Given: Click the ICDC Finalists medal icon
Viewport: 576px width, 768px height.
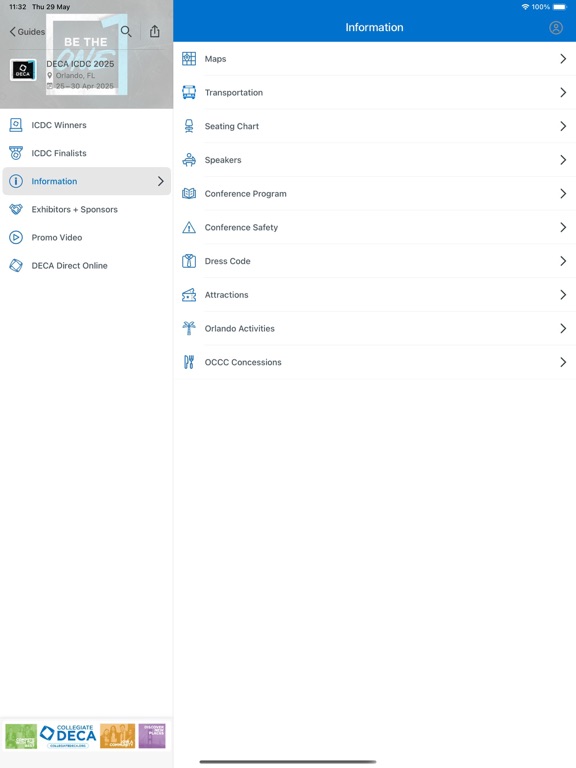Looking at the screenshot, I should [16, 153].
